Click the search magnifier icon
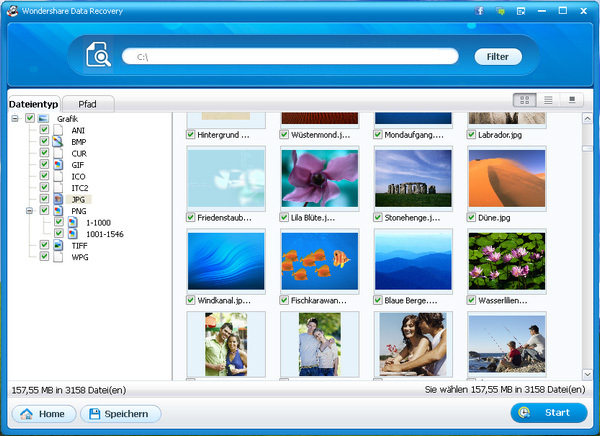The height and width of the screenshot is (436, 600). point(99,57)
